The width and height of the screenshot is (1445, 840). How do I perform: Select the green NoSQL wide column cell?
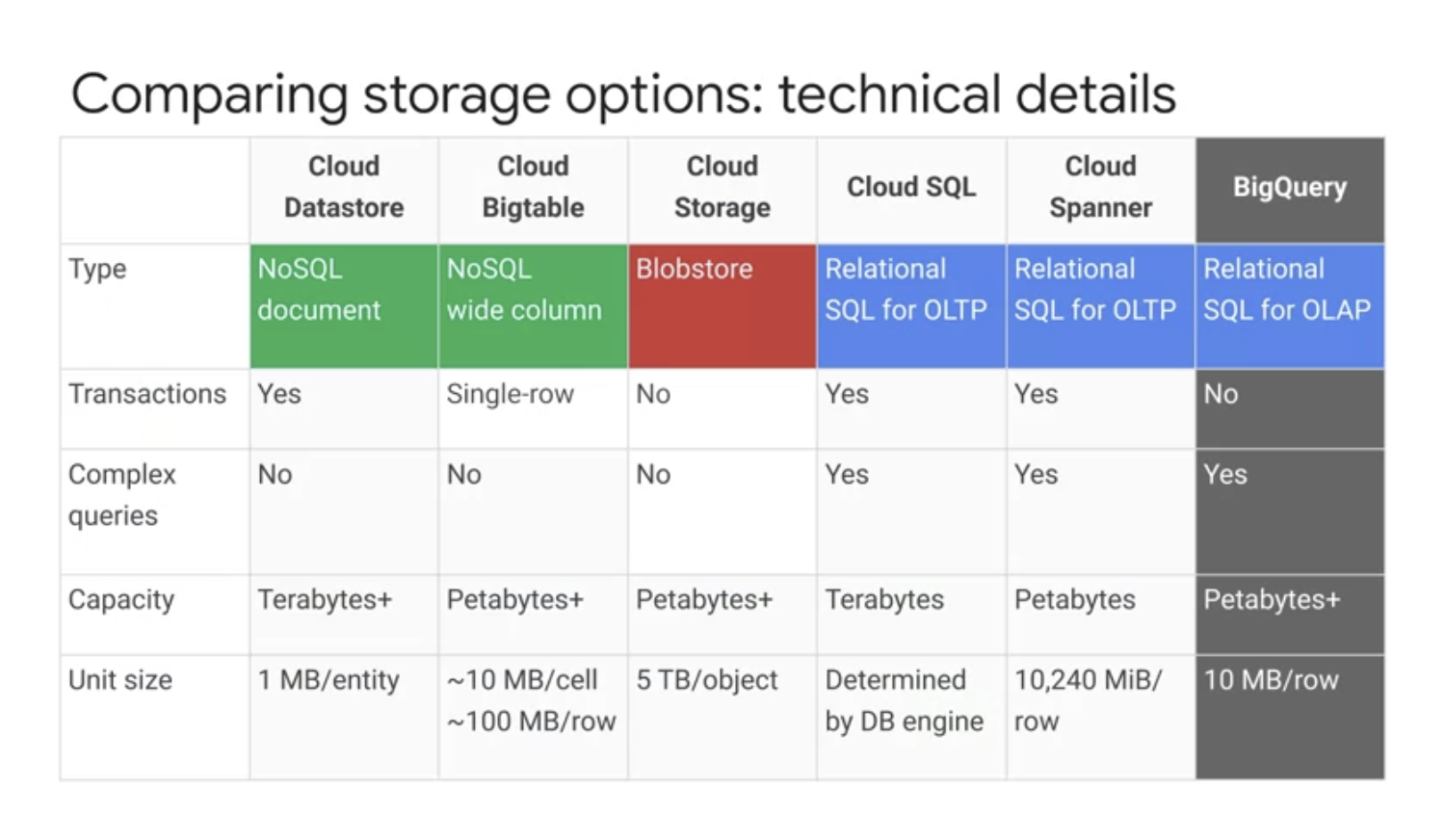coord(533,306)
